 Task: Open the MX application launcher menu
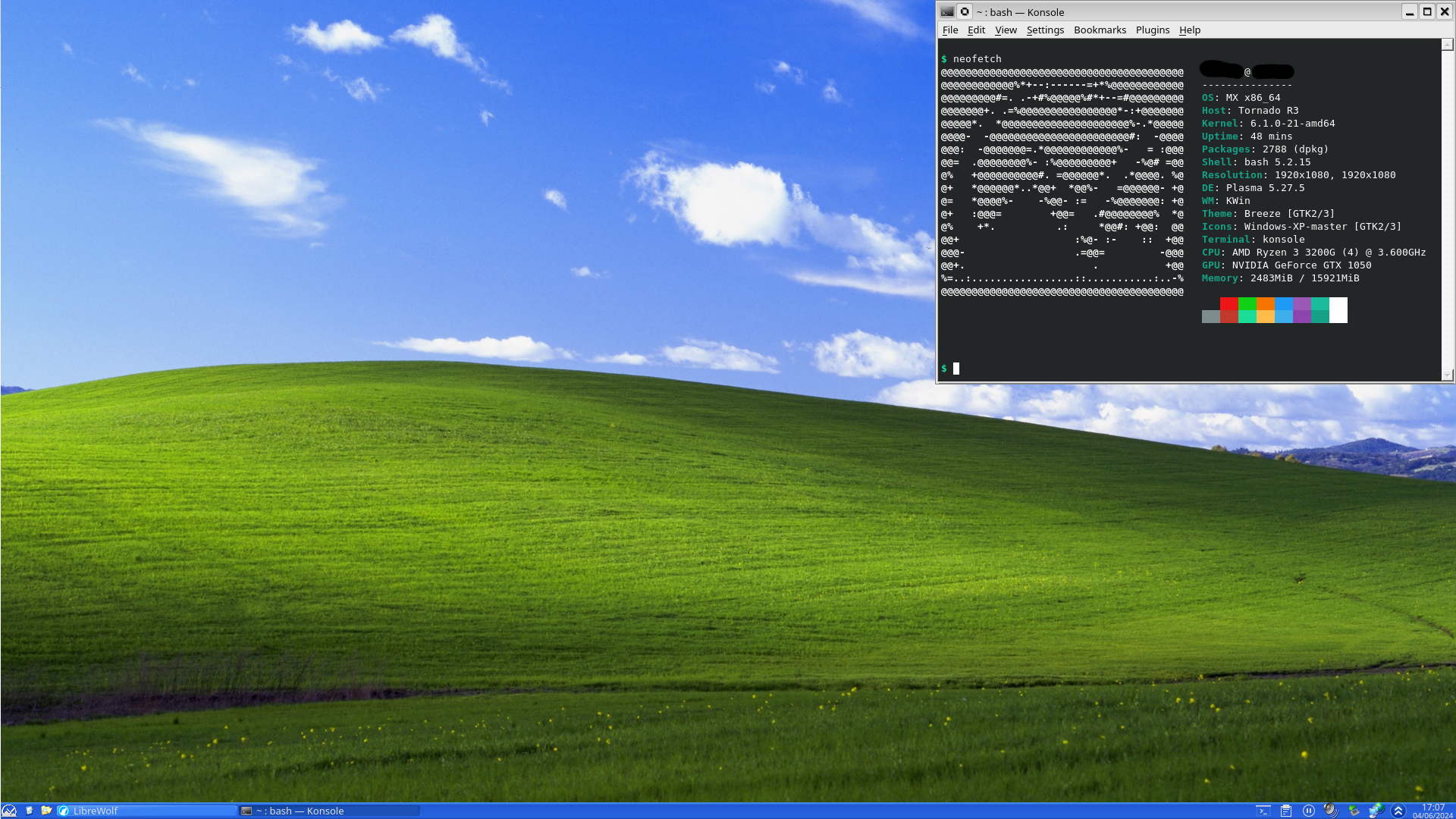pyautogui.click(x=9, y=811)
